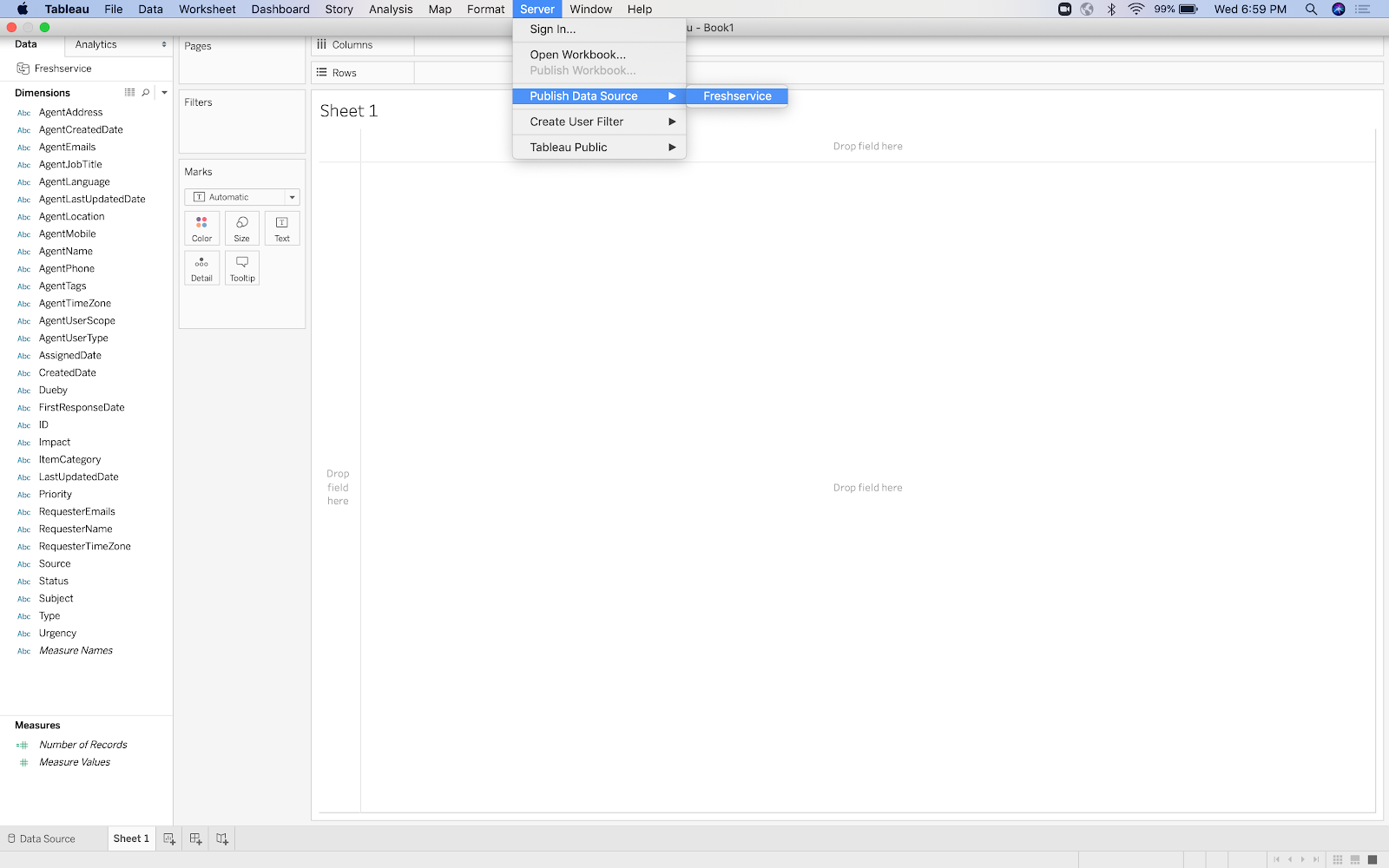Open the Dashboard menu
1389x868 pixels.
pyautogui.click(x=280, y=9)
